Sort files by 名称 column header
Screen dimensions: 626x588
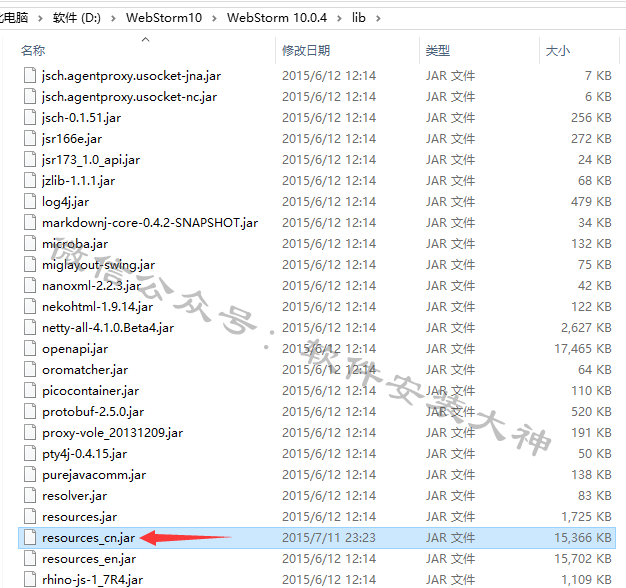point(33,51)
